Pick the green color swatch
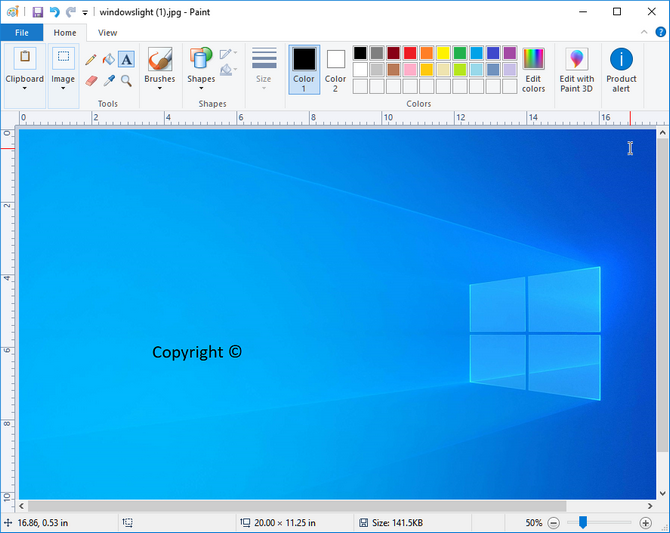The width and height of the screenshot is (670, 533). [460, 53]
